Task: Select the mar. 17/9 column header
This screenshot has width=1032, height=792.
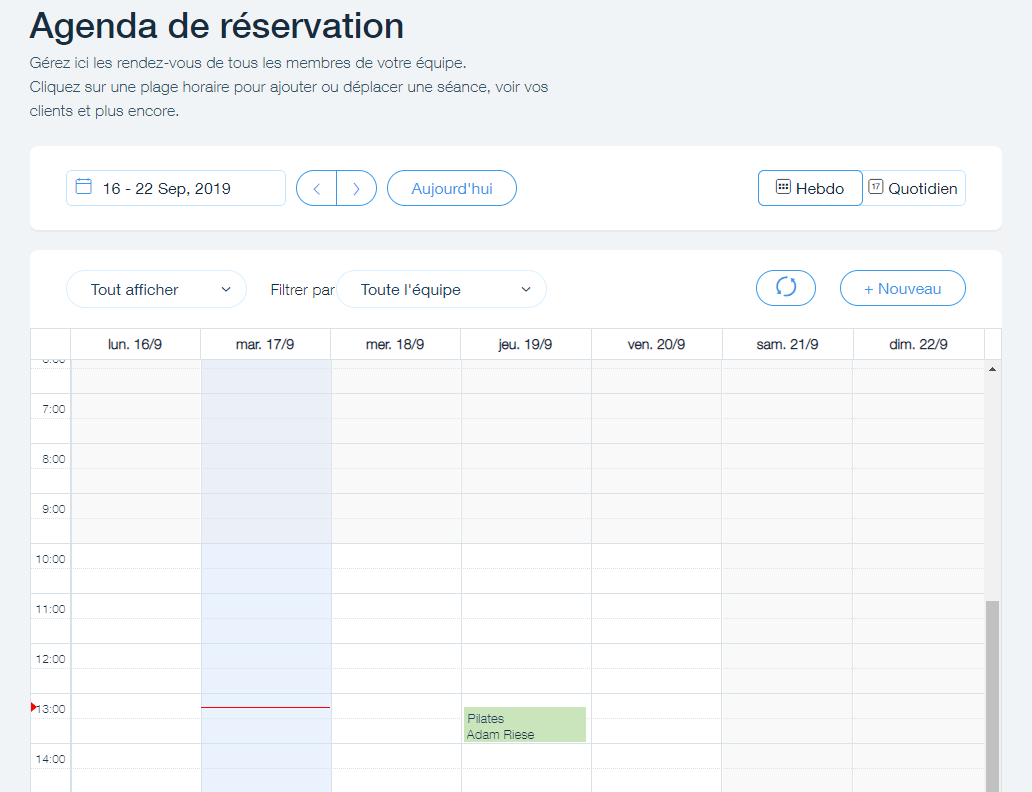Action: click(265, 344)
